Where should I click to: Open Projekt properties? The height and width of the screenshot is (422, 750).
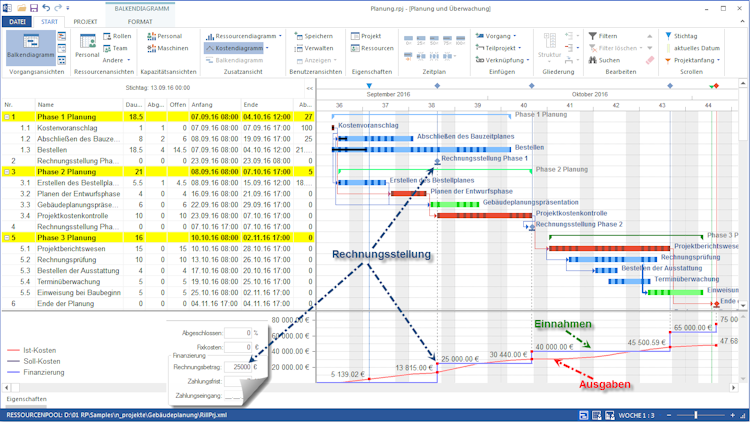tap(366, 36)
